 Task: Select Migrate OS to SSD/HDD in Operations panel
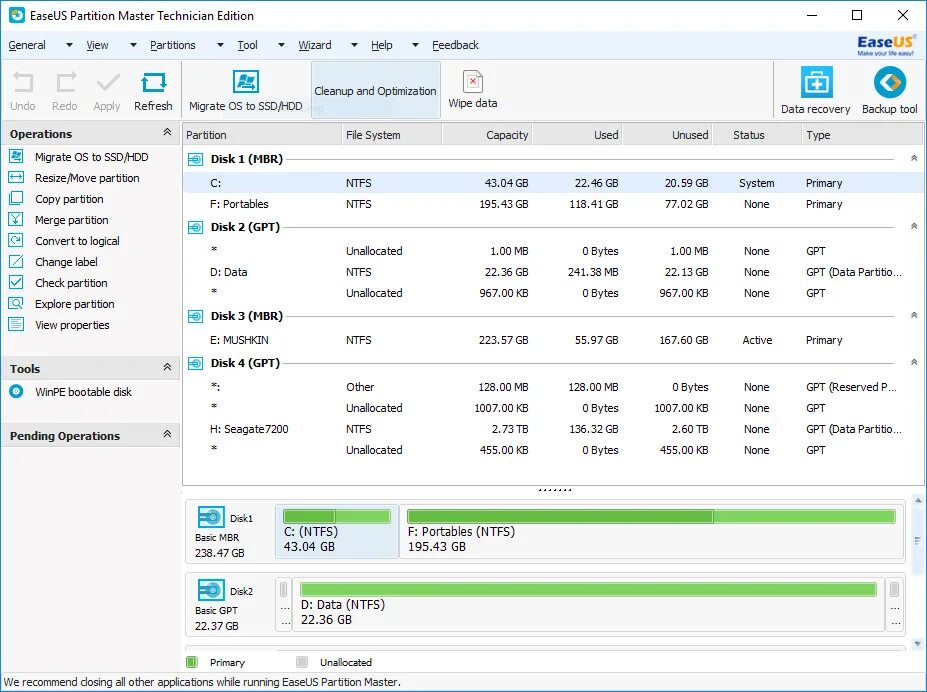pos(92,157)
